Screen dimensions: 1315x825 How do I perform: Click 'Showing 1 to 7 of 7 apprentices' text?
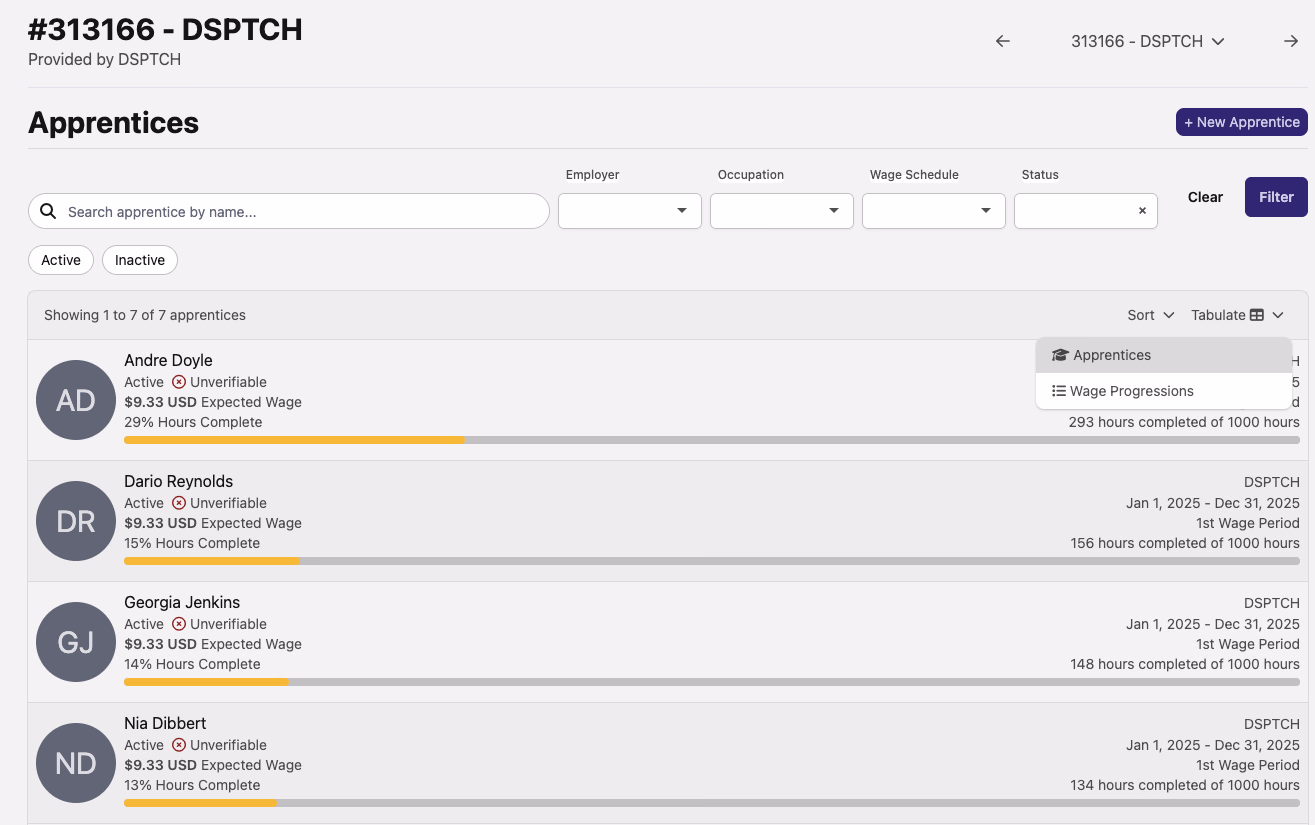click(x=145, y=315)
